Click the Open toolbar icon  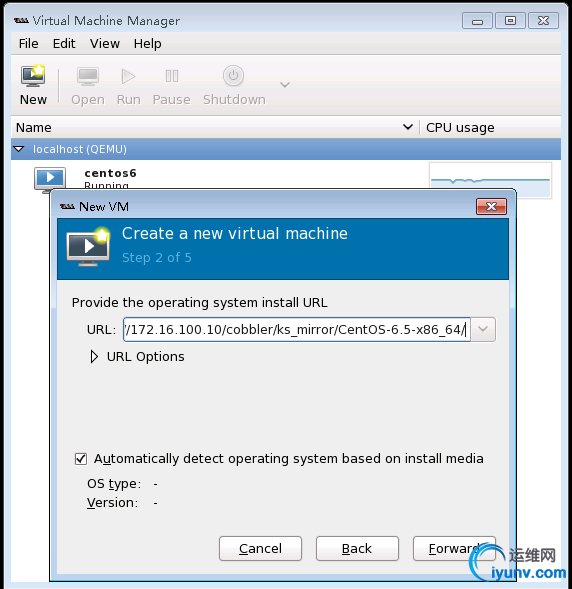[88, 77]
